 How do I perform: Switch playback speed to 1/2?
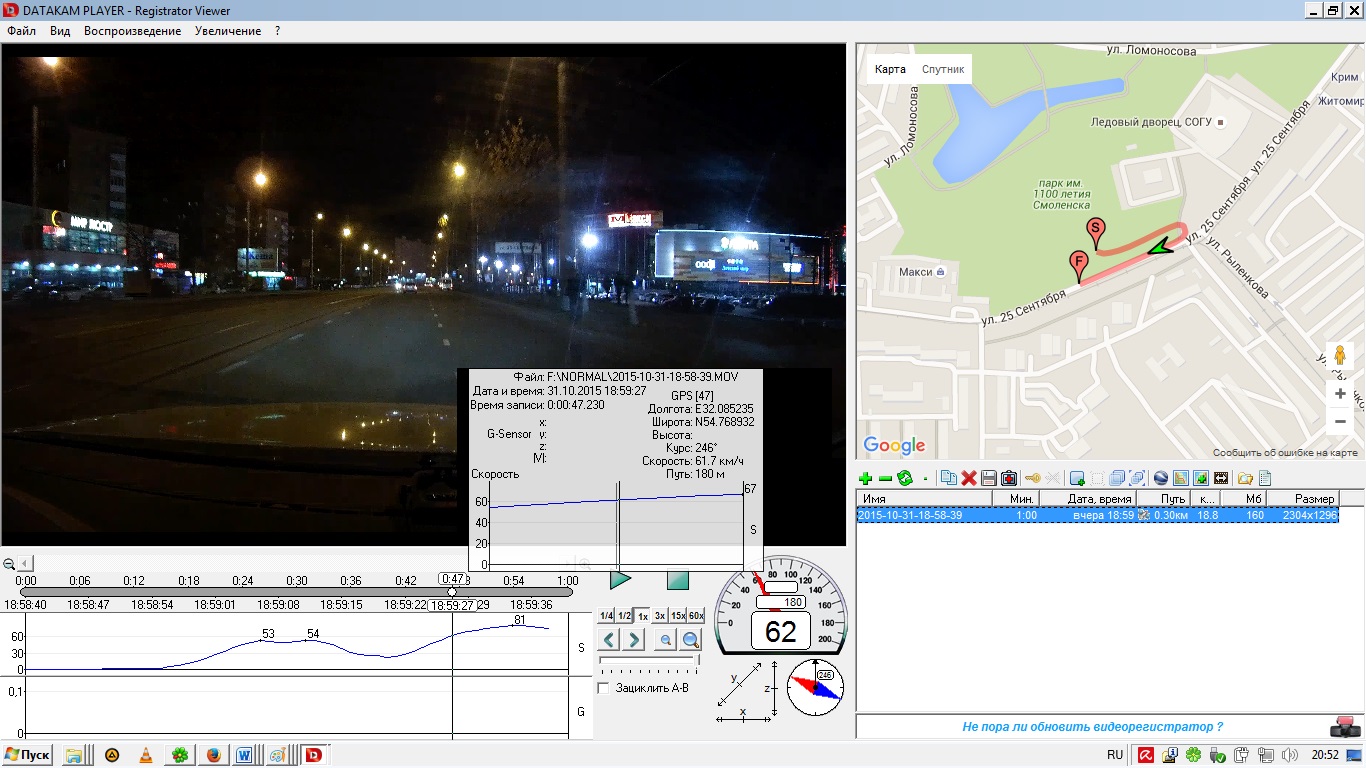[624, 616]
